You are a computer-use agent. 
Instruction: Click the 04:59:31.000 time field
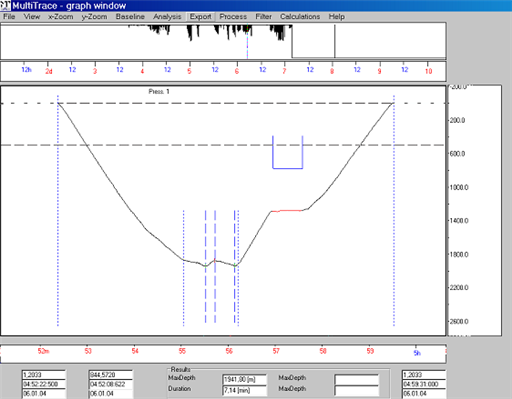[424, 384]
